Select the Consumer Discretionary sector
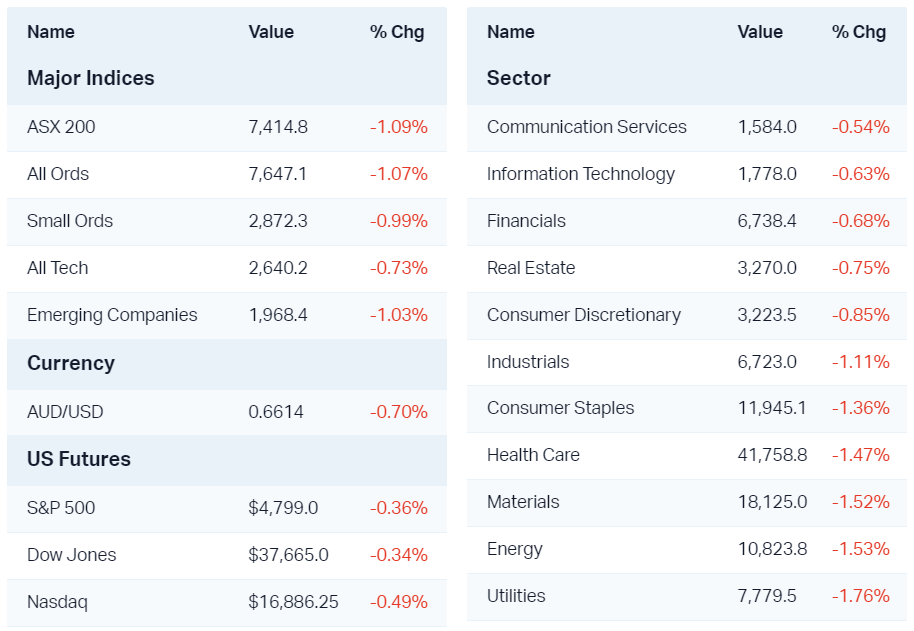This screenshot has height=631, width=914. coord(583,315)
